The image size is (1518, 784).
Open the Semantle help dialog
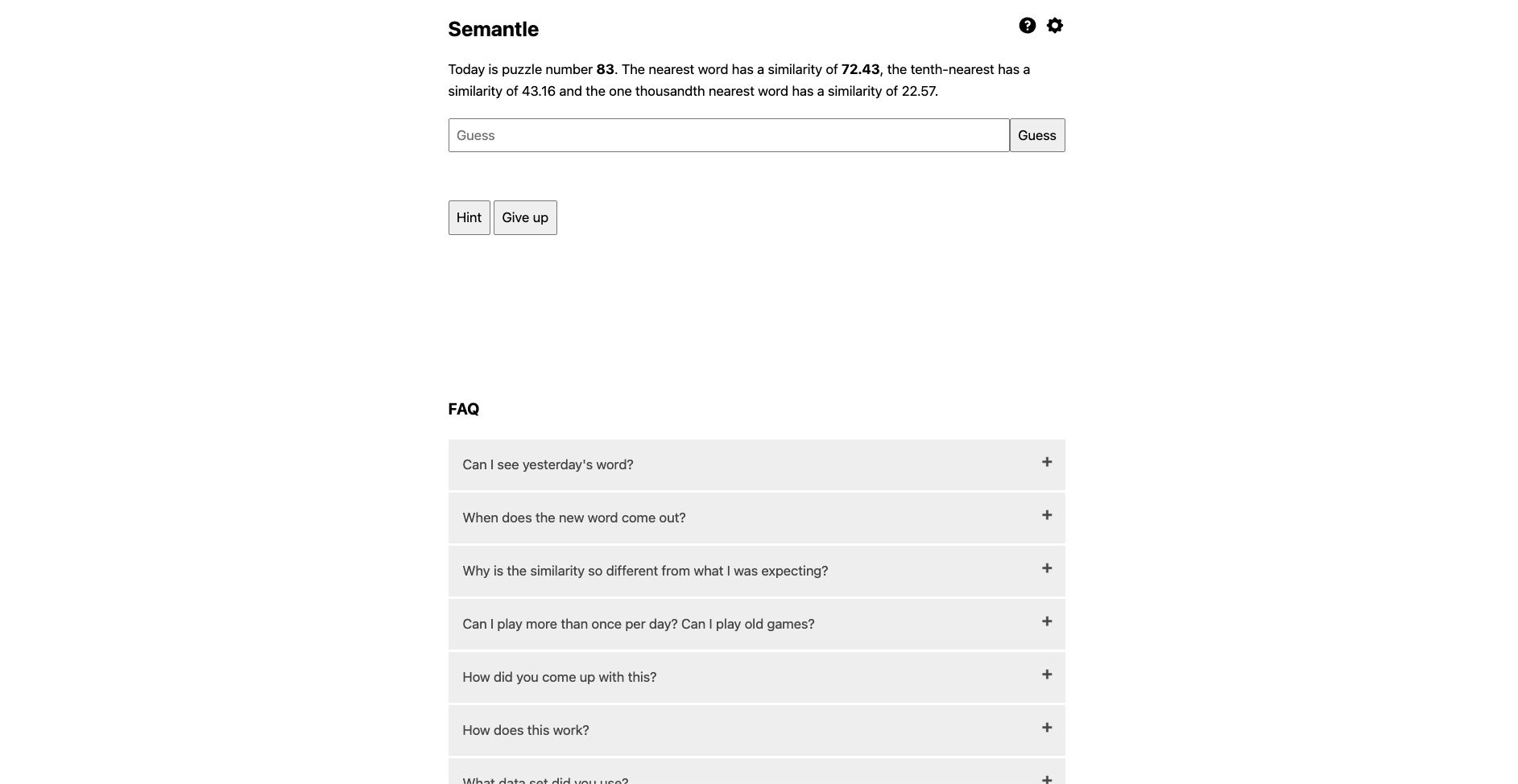coord(1027,25)
